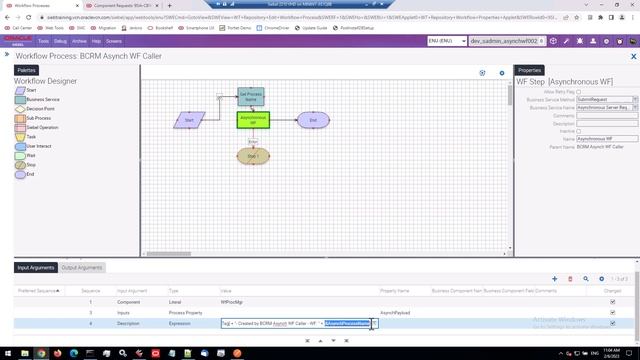Image resolution: width=640 pixels, height=360 pixels.
Task: Close the Workflow Process editor with X
Action: [x=633, y=56]
